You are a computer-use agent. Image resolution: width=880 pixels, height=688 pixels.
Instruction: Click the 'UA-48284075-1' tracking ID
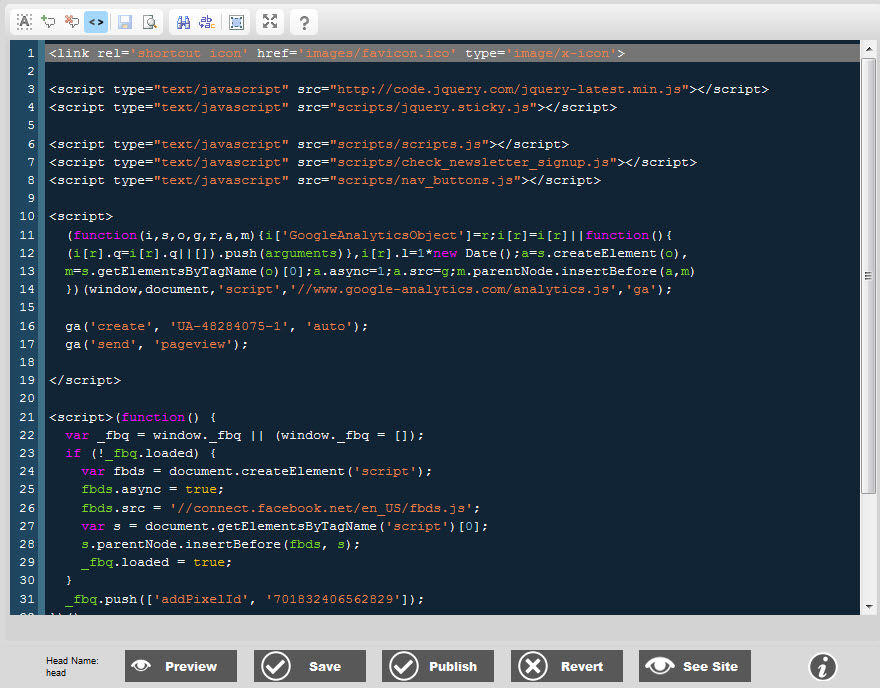[229, 327]
